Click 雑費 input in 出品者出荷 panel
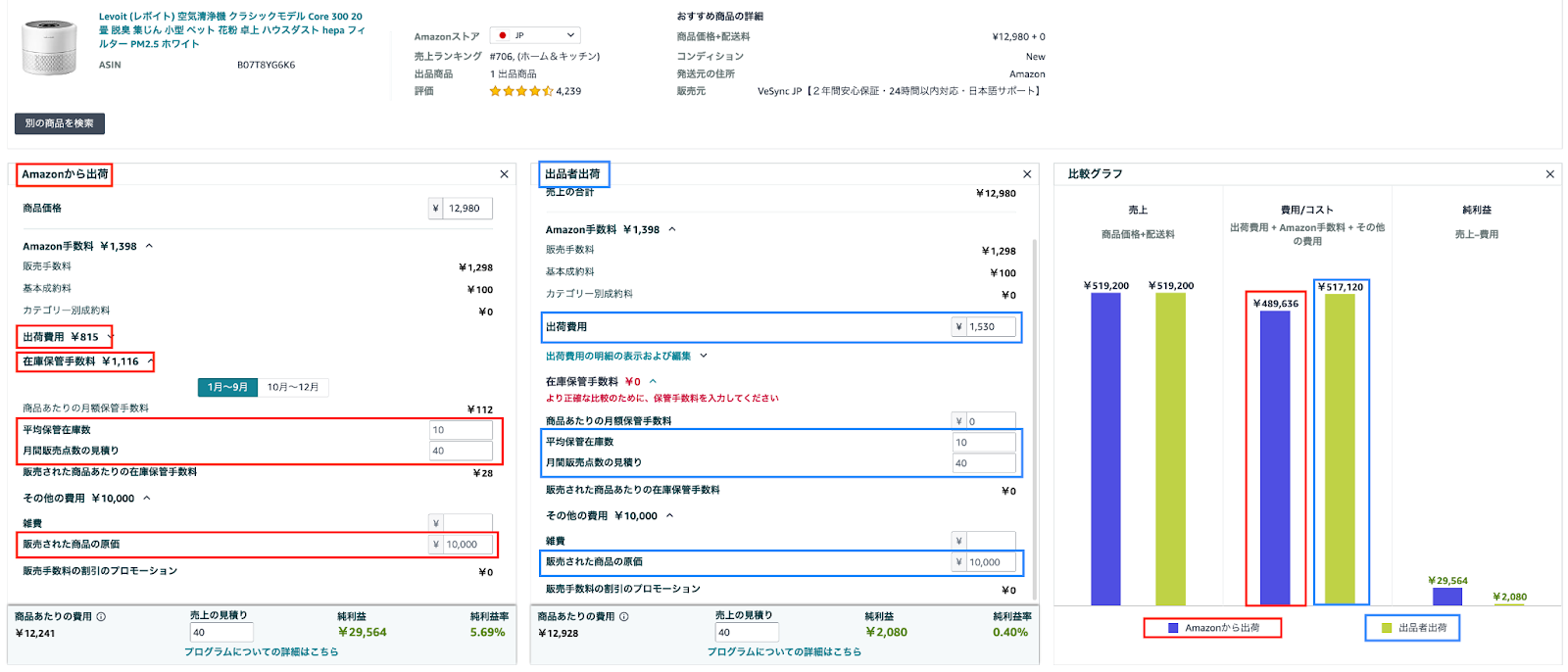 click(x=984, y=541)
